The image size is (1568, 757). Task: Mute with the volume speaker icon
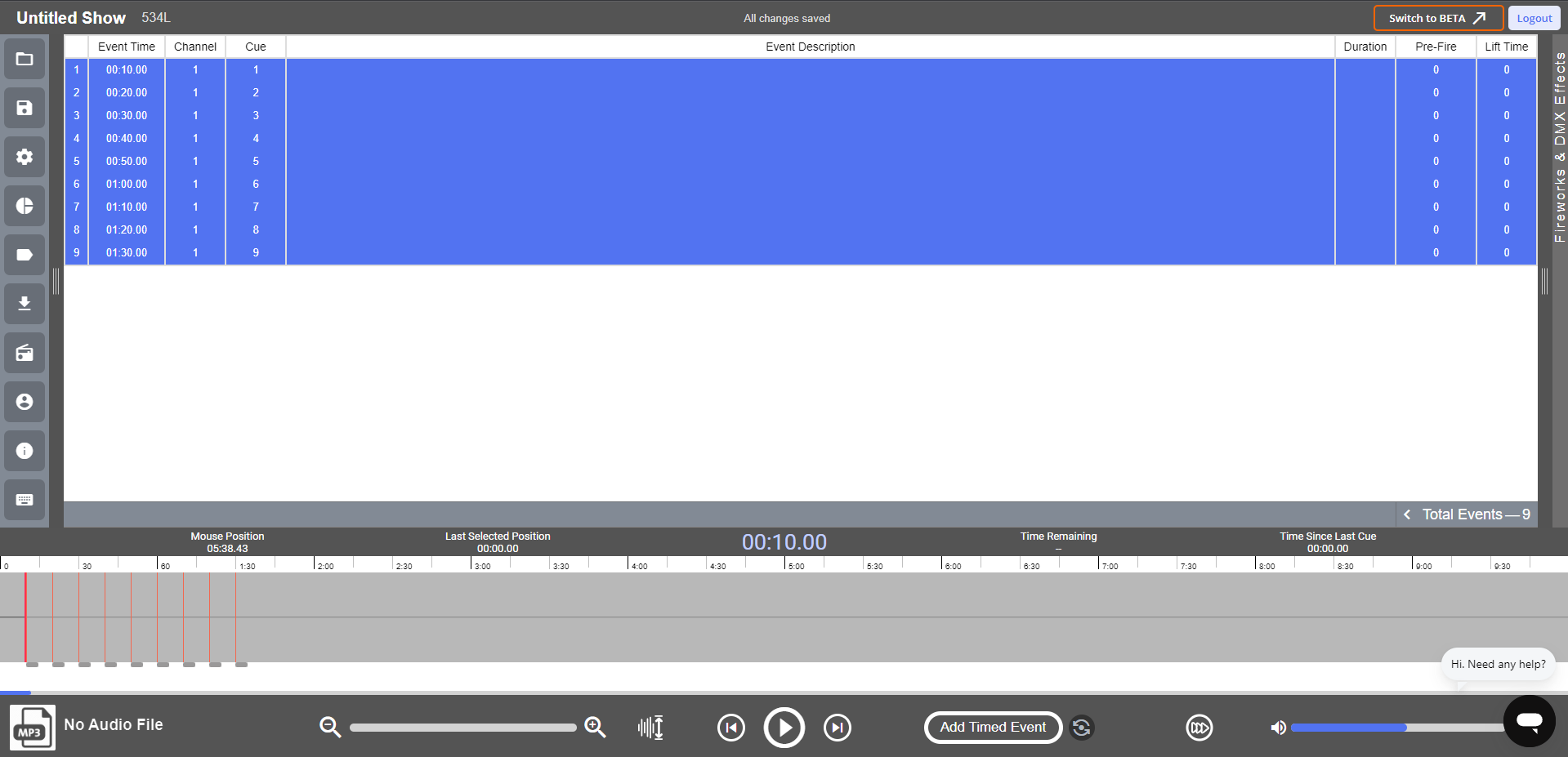click(1278, 728)
